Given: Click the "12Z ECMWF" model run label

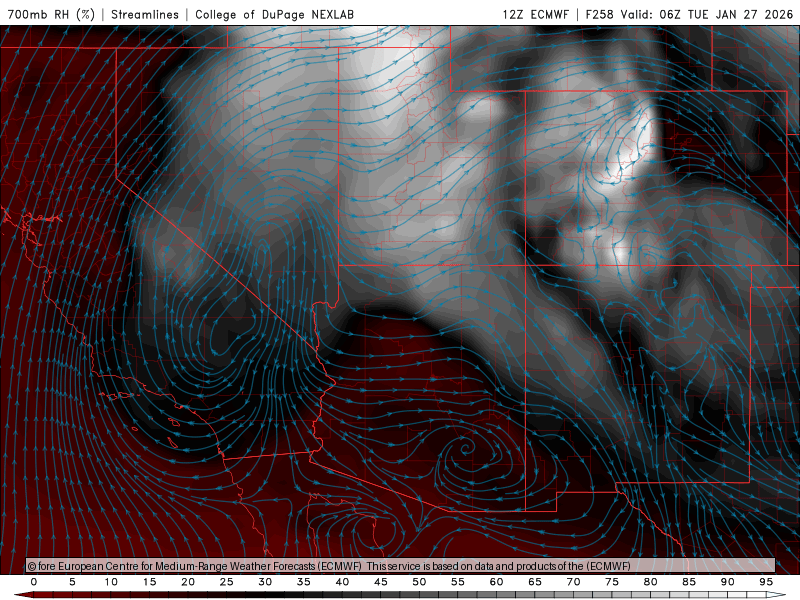Looking at the screenshot, I should 535,14.
